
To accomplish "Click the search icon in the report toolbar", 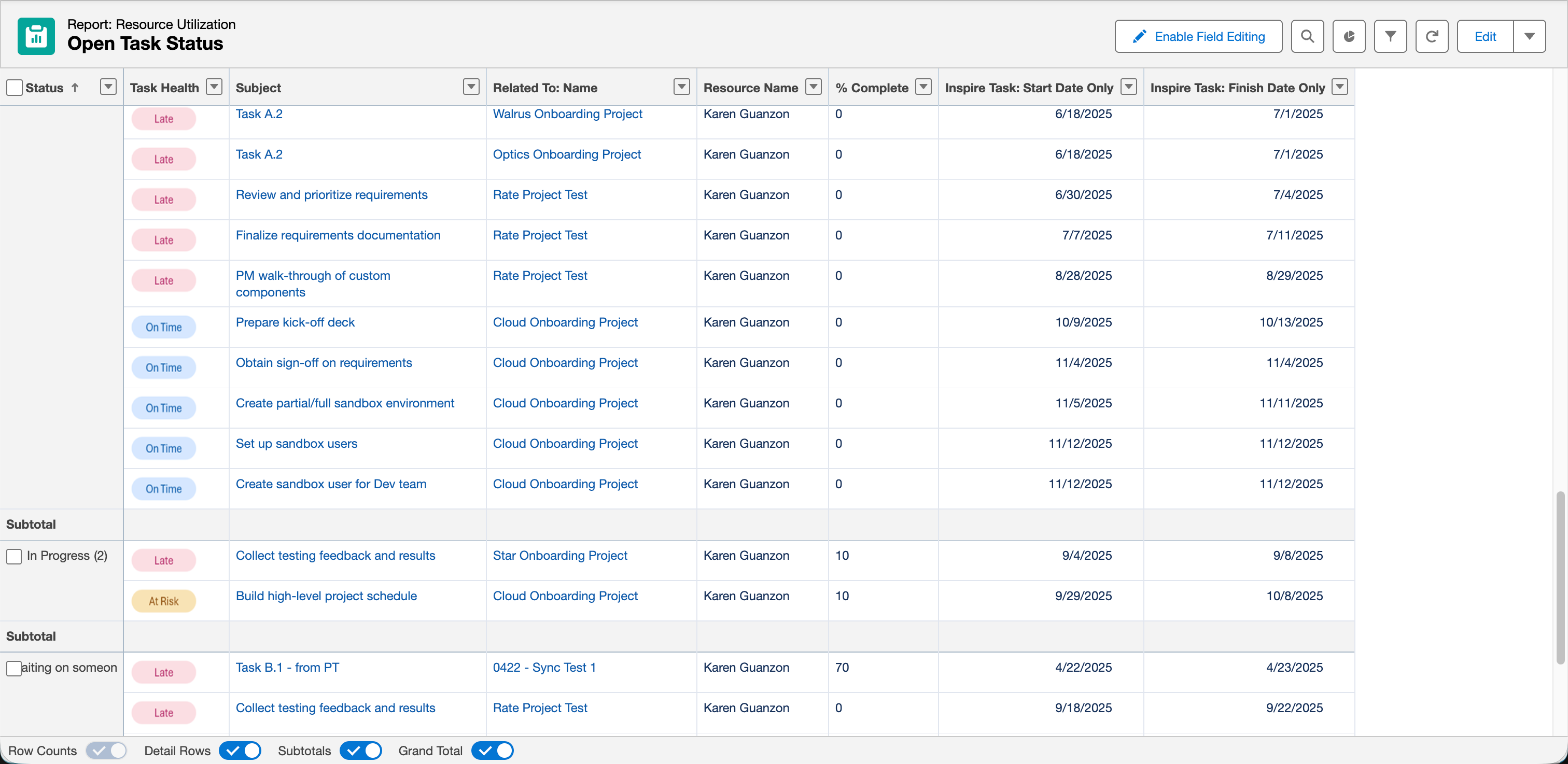I will 1307,36.
